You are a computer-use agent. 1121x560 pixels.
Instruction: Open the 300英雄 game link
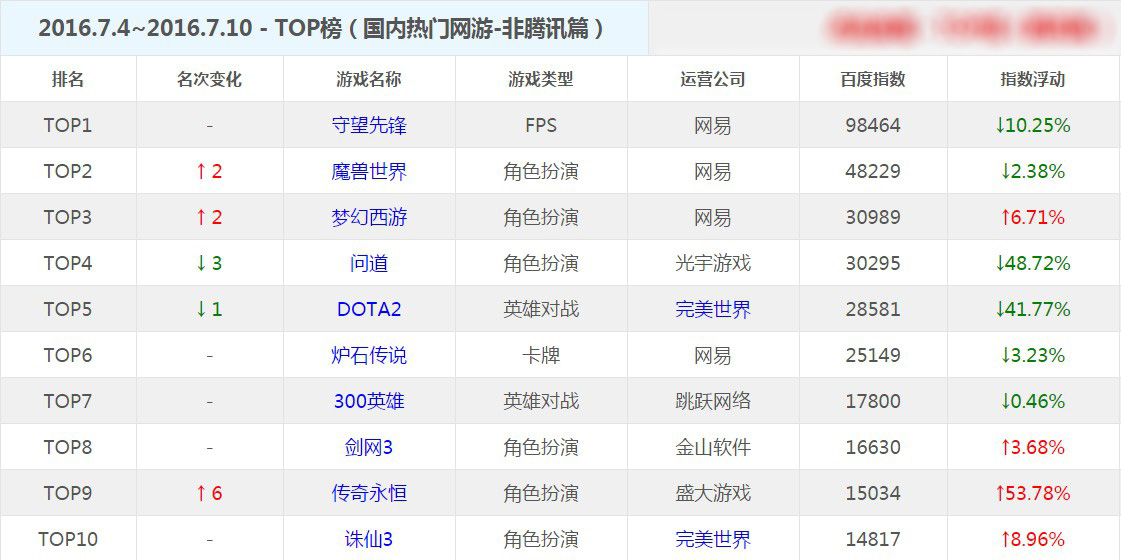pyautogui.click(x=369, y=401)
